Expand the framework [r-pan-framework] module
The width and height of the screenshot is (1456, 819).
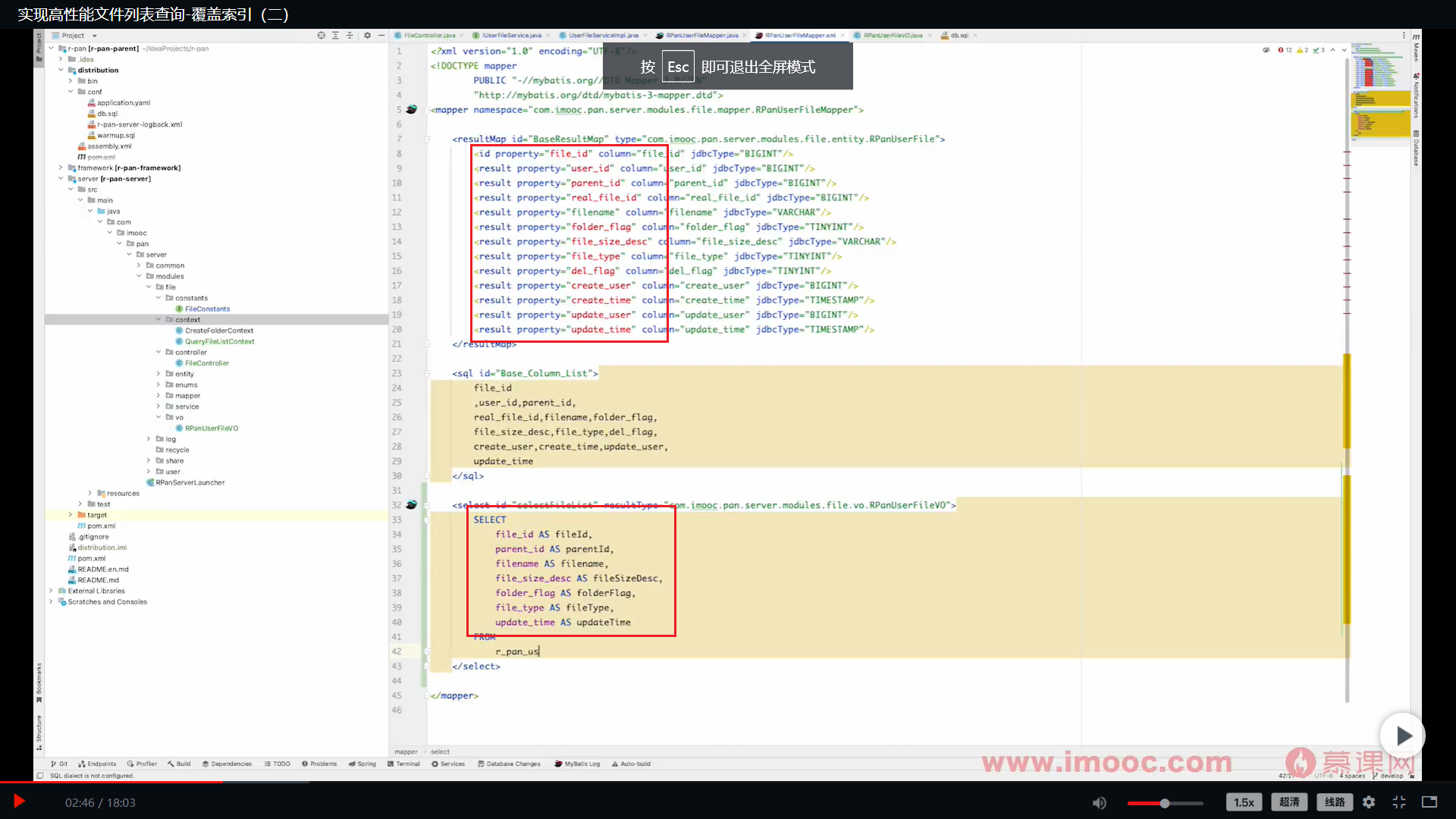(x=61, y=168)
